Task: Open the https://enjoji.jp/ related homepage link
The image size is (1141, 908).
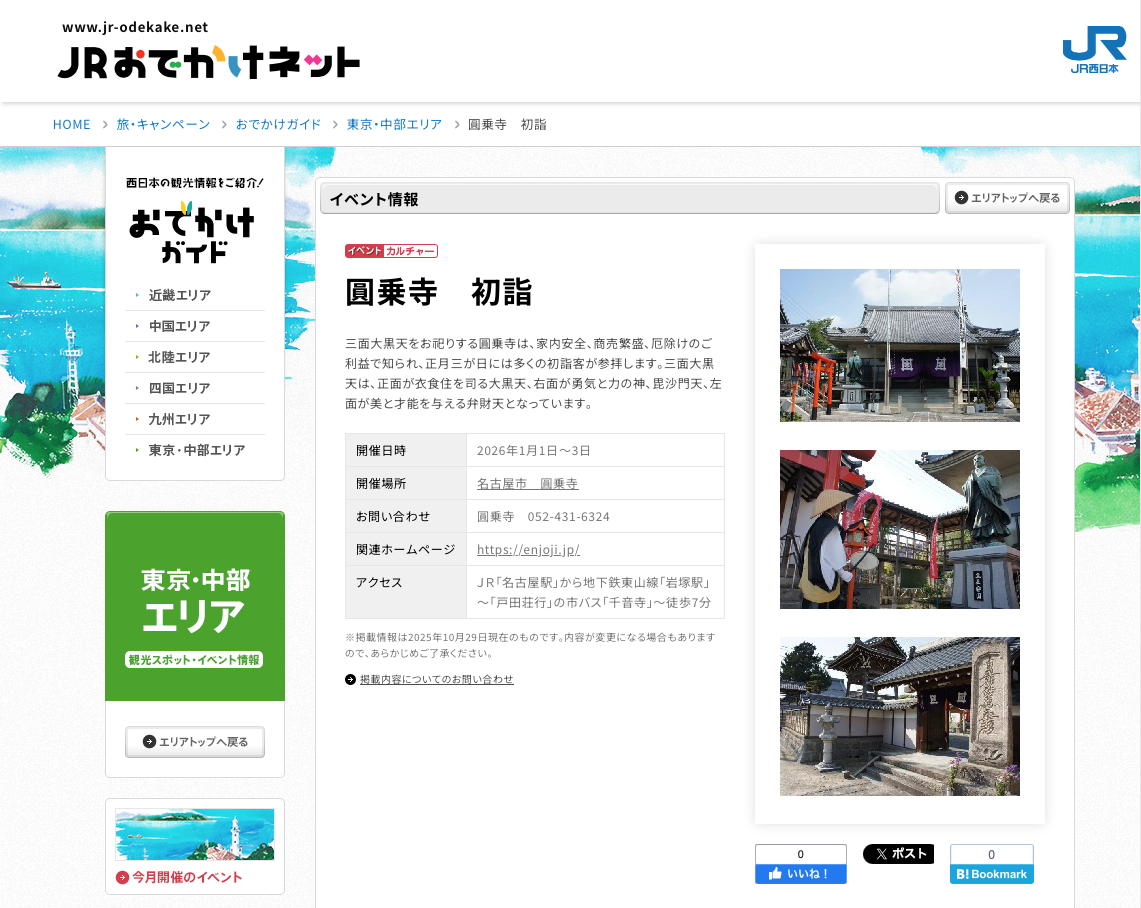Action: tap(528, 549)
